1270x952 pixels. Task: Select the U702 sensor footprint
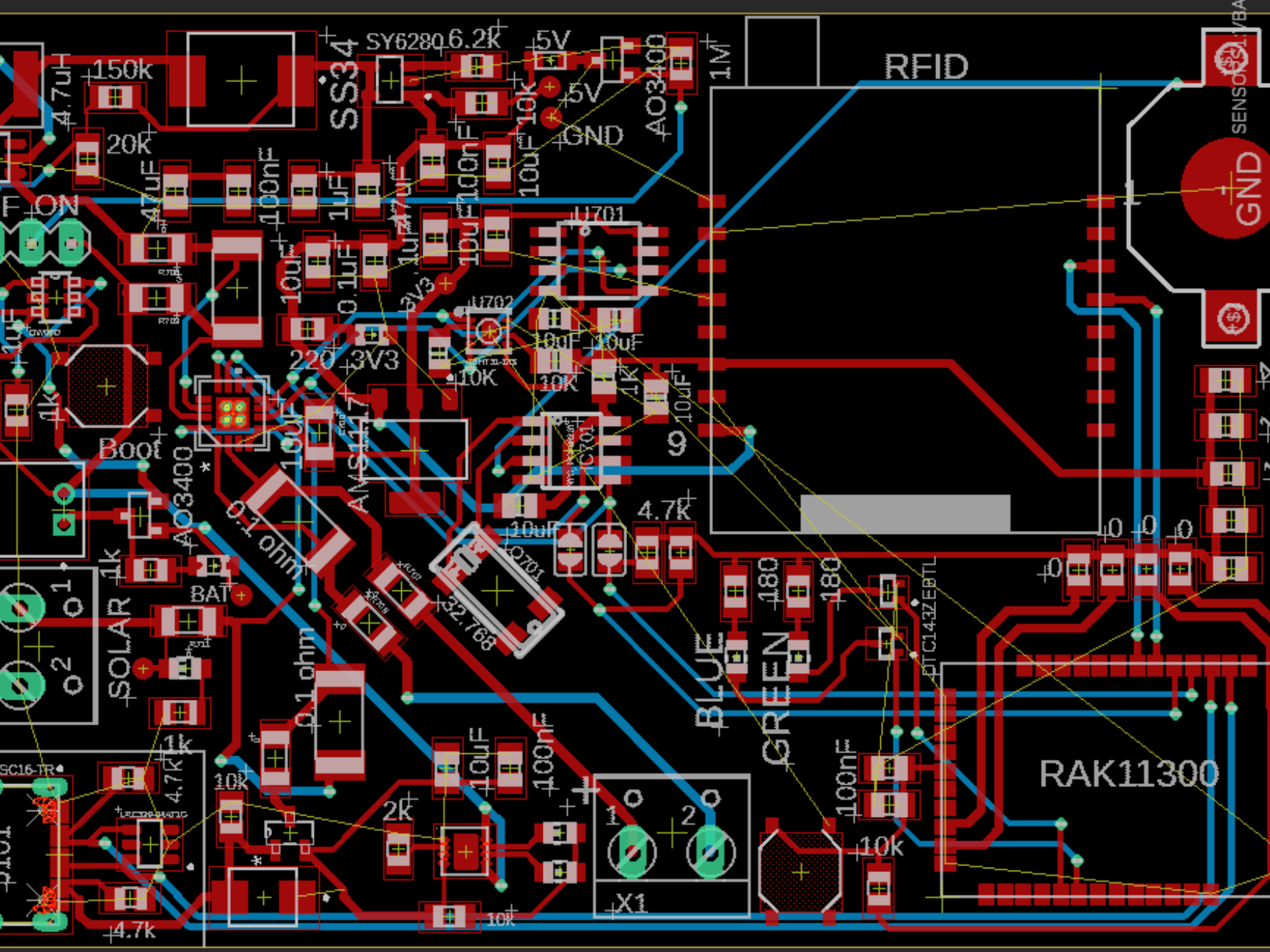(x=490, y=330)
